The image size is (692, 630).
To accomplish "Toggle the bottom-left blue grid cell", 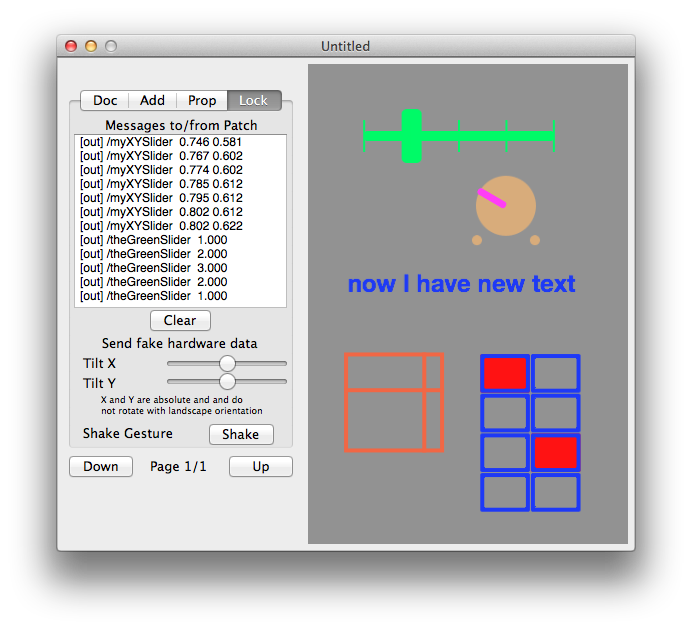I will pos(505,493).
